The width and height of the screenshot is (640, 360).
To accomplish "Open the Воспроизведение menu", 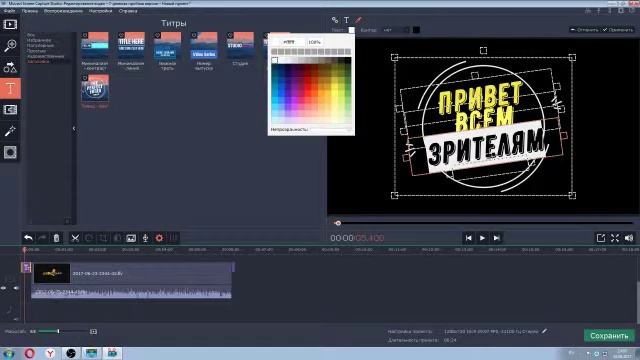I will click(63, 11).
